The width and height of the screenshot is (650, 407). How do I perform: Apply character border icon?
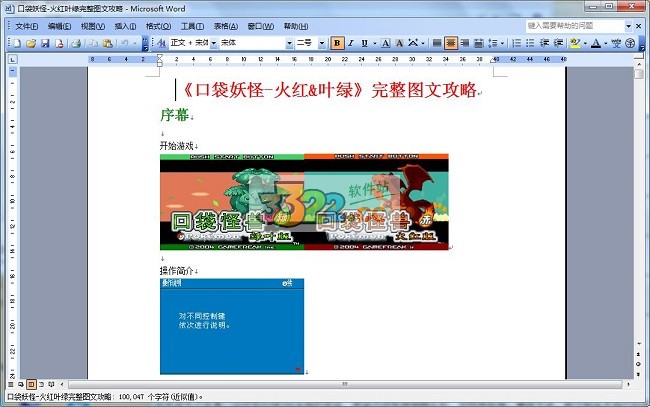386,43
